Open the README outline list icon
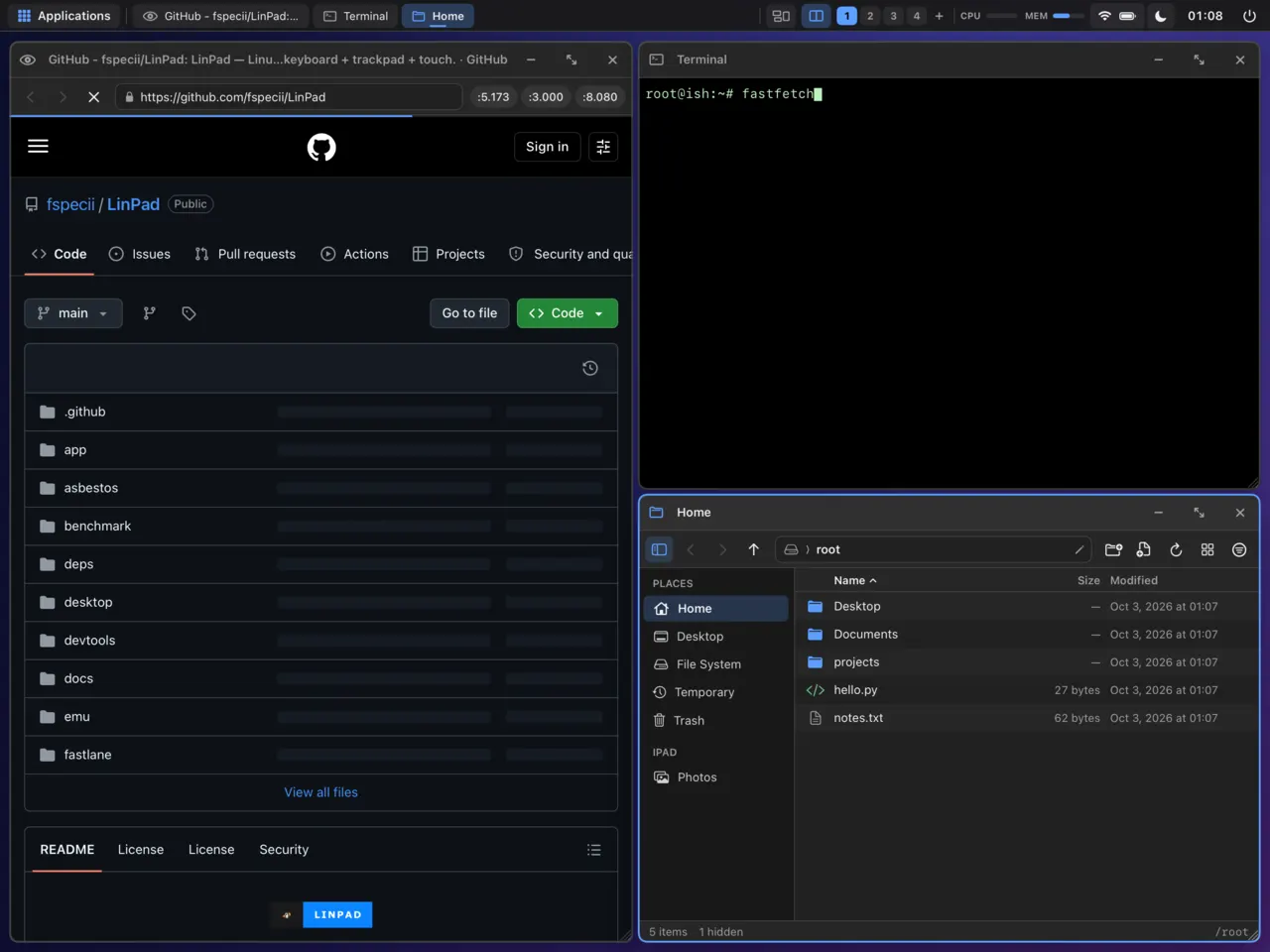 pyautogui.click(x=594, y=850)
